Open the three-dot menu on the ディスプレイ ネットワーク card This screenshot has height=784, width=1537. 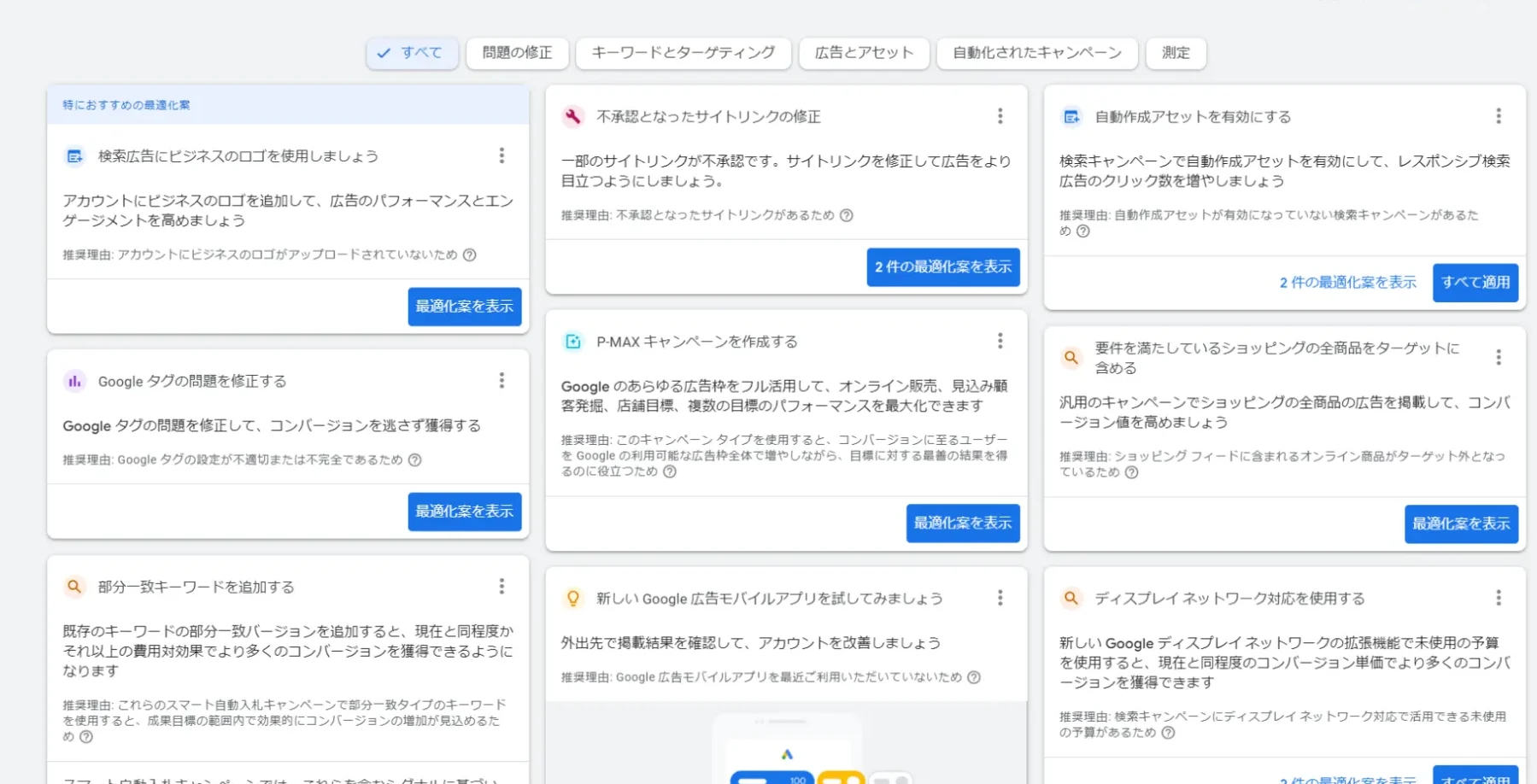coord(1498,598)
